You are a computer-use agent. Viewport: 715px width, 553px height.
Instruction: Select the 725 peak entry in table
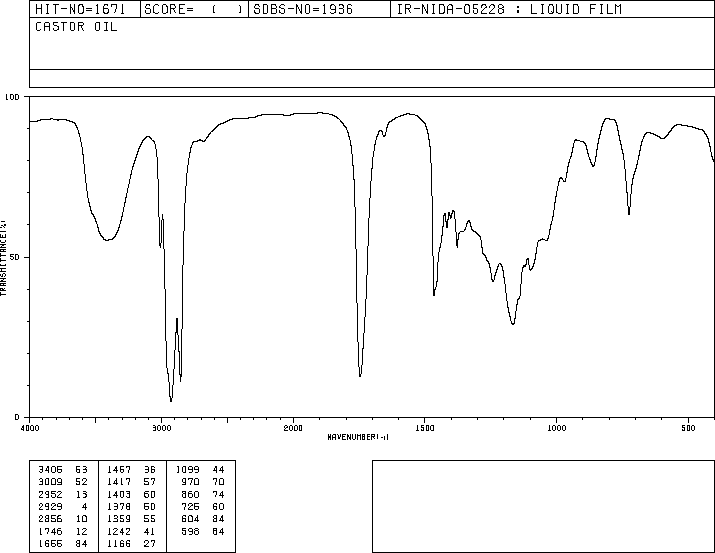pos(202,506)
